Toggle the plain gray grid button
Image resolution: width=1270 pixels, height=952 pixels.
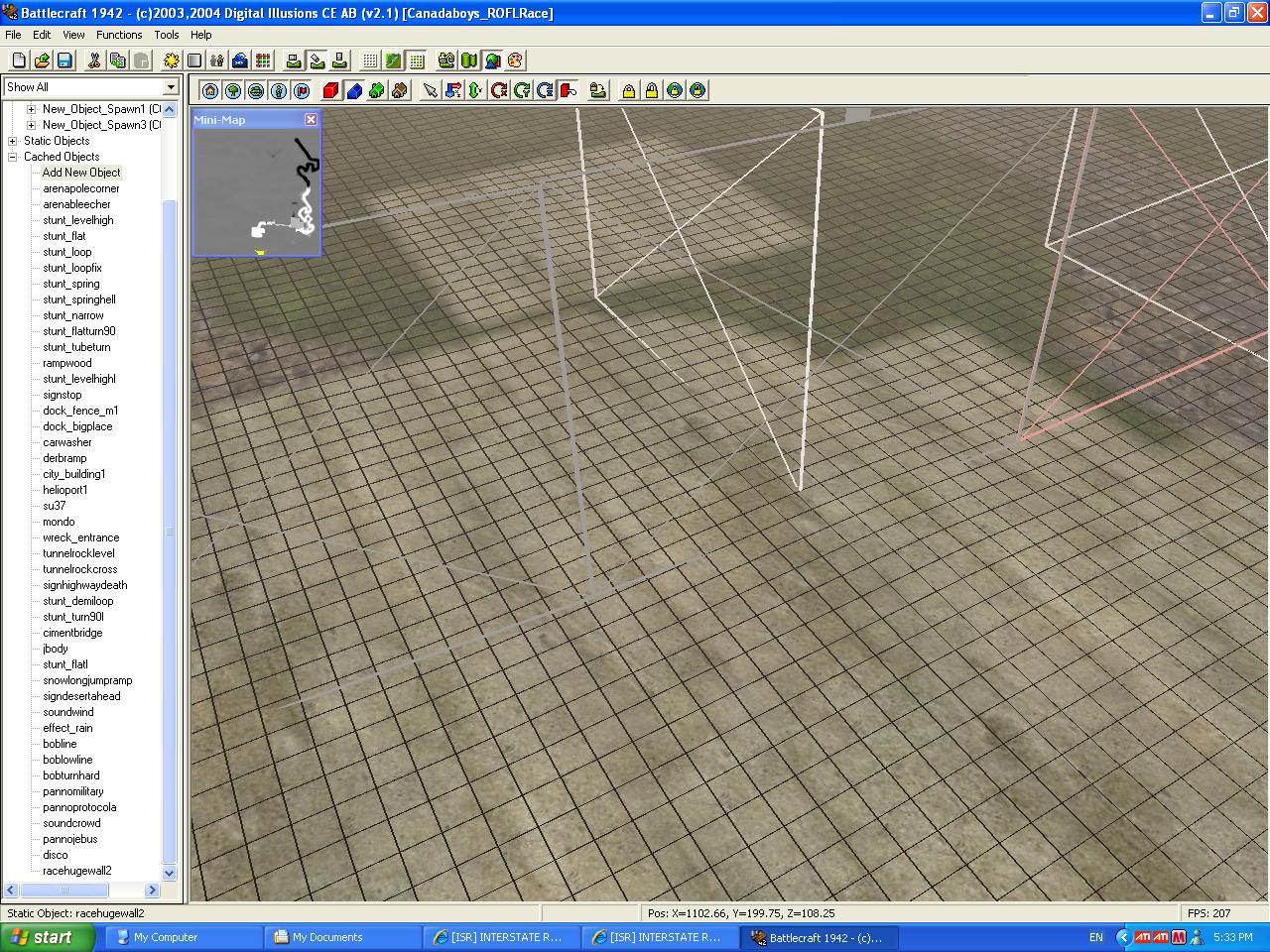pyautogui.click(x=370, y=60)
